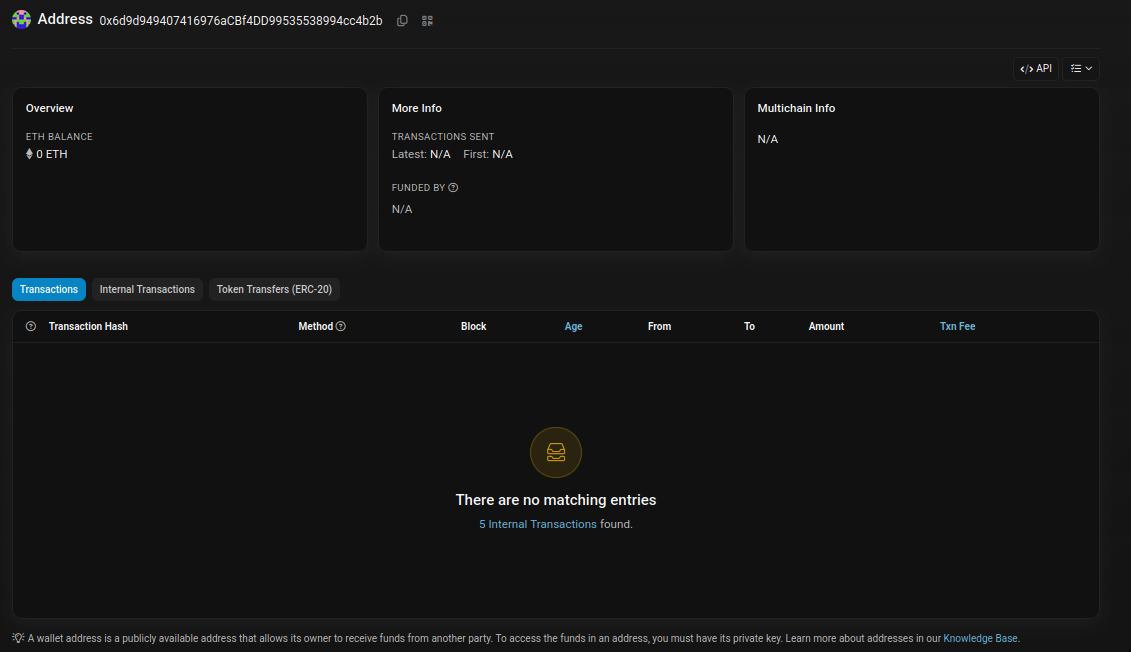Open the Knowledge Base link
The height and width of the screenshot is (652, 1131).
coord(980,638)
